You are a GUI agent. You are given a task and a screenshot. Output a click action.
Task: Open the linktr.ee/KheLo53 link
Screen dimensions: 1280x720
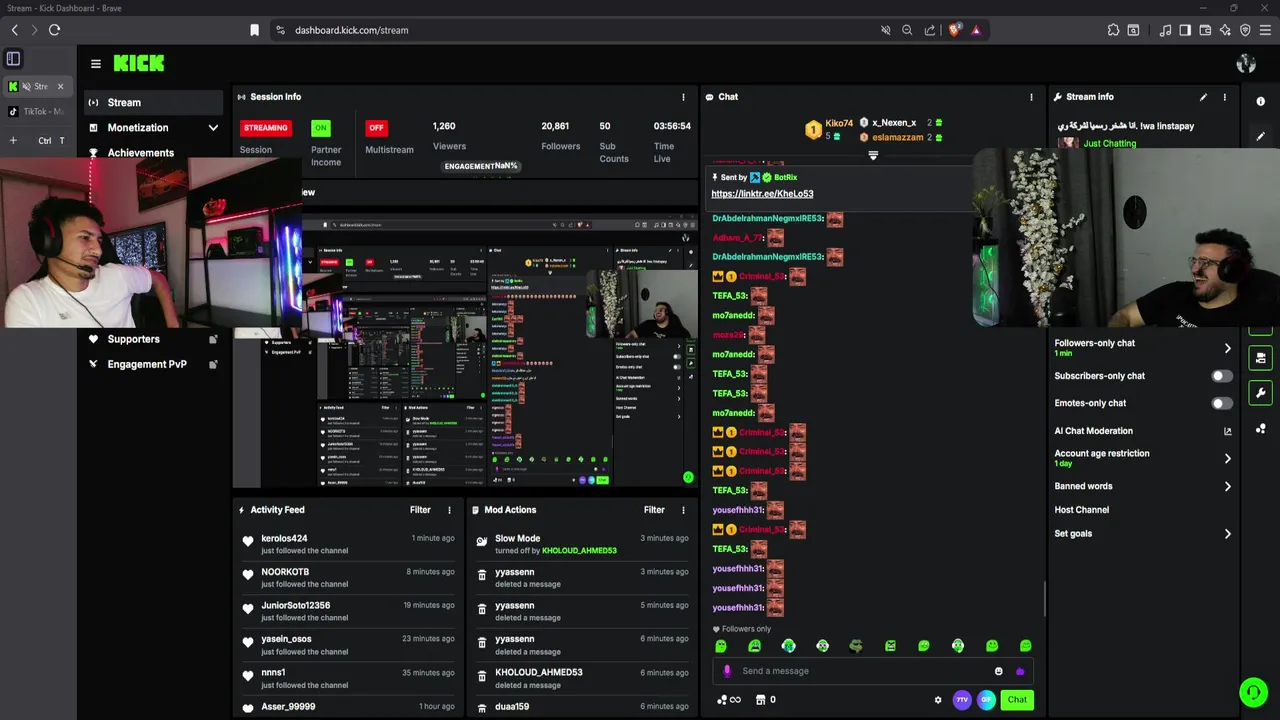click(x=762, y=194)
